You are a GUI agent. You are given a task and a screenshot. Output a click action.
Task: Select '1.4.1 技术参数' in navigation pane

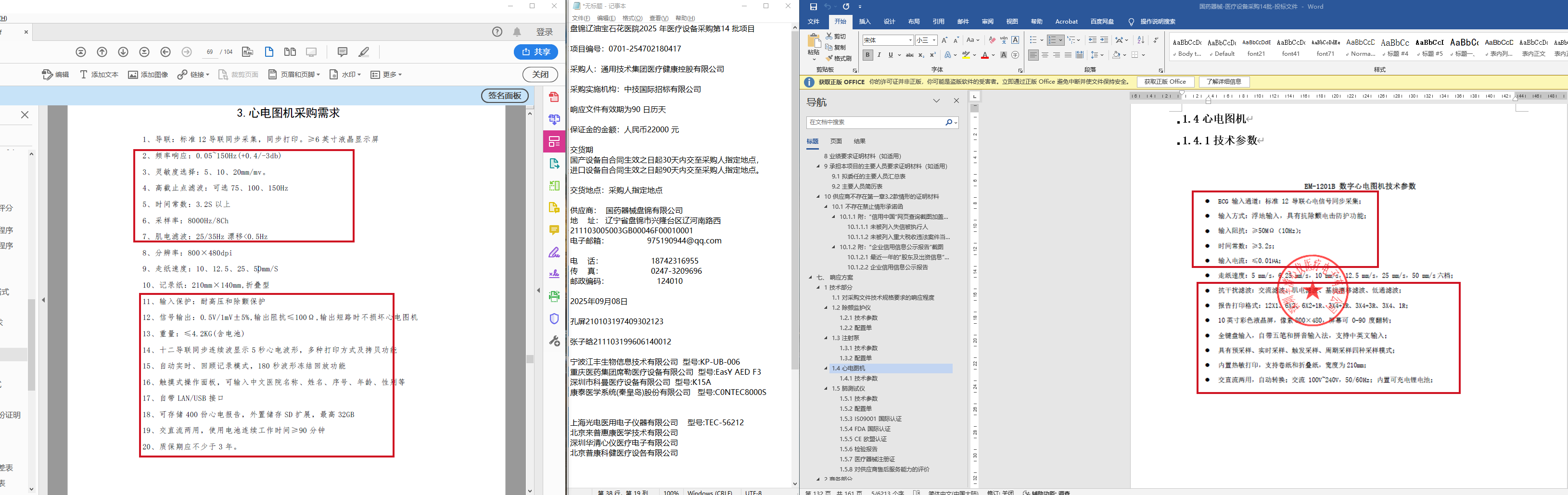tap(858, 379)
